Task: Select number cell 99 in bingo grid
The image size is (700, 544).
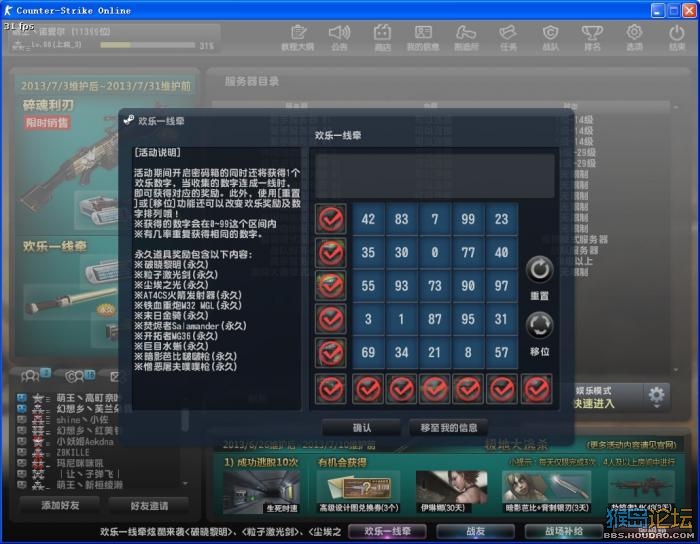Action: coord(468,219)
